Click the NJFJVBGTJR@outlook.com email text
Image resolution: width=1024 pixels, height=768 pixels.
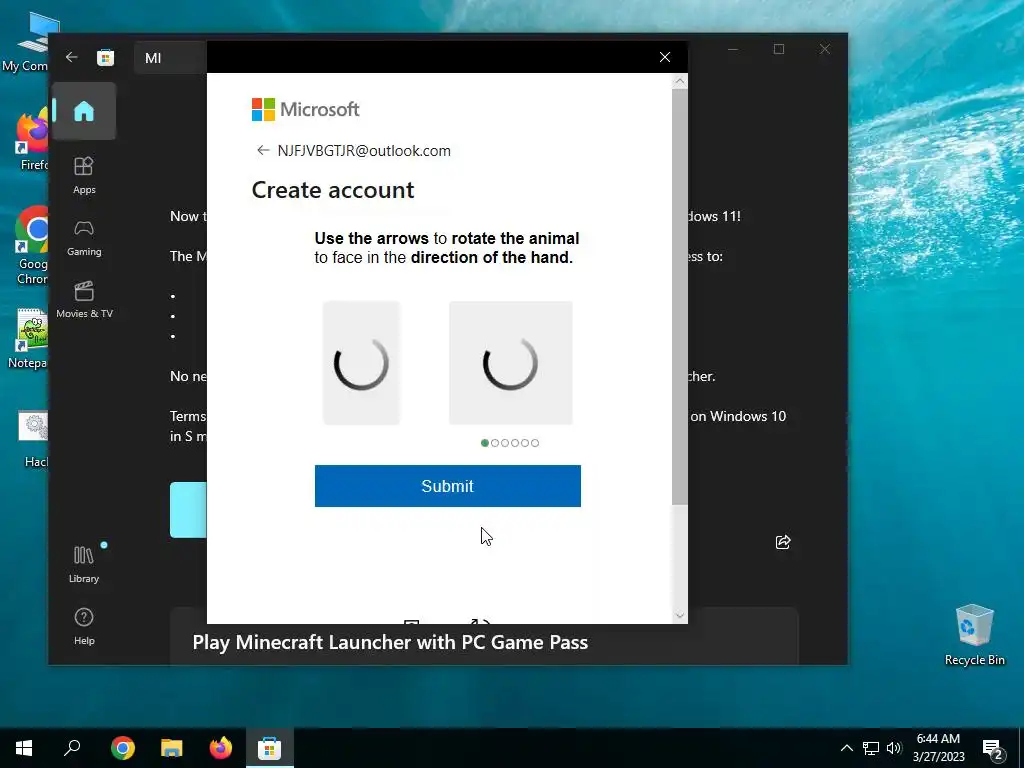pos(364,151)
